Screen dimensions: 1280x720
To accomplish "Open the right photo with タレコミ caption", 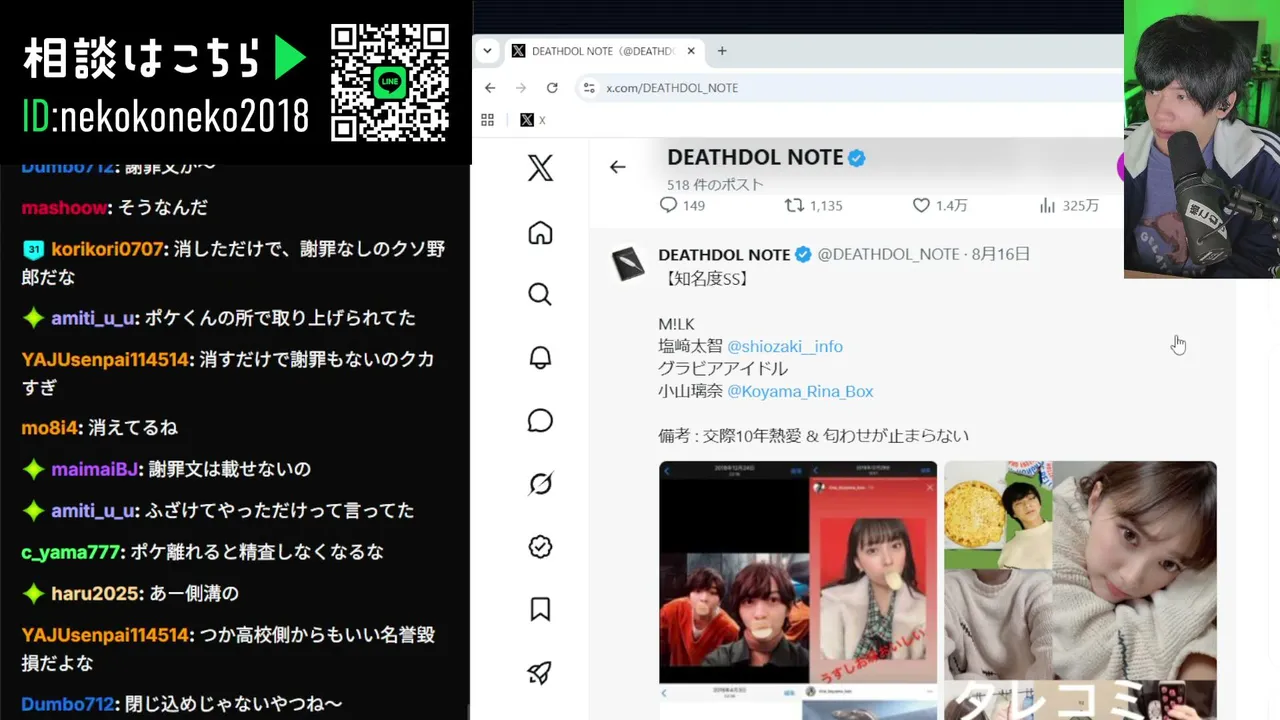I will pyautogui.click(x=1080, y=590).
